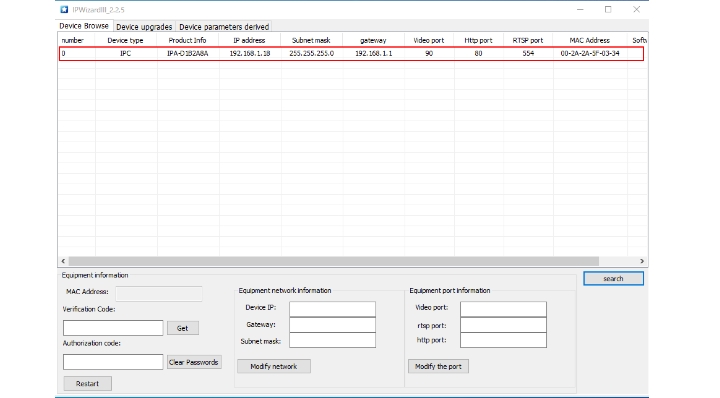Sort by the MAC Address column header
The width and height of the screenshot is (720, 398).
tap(590, 40)
